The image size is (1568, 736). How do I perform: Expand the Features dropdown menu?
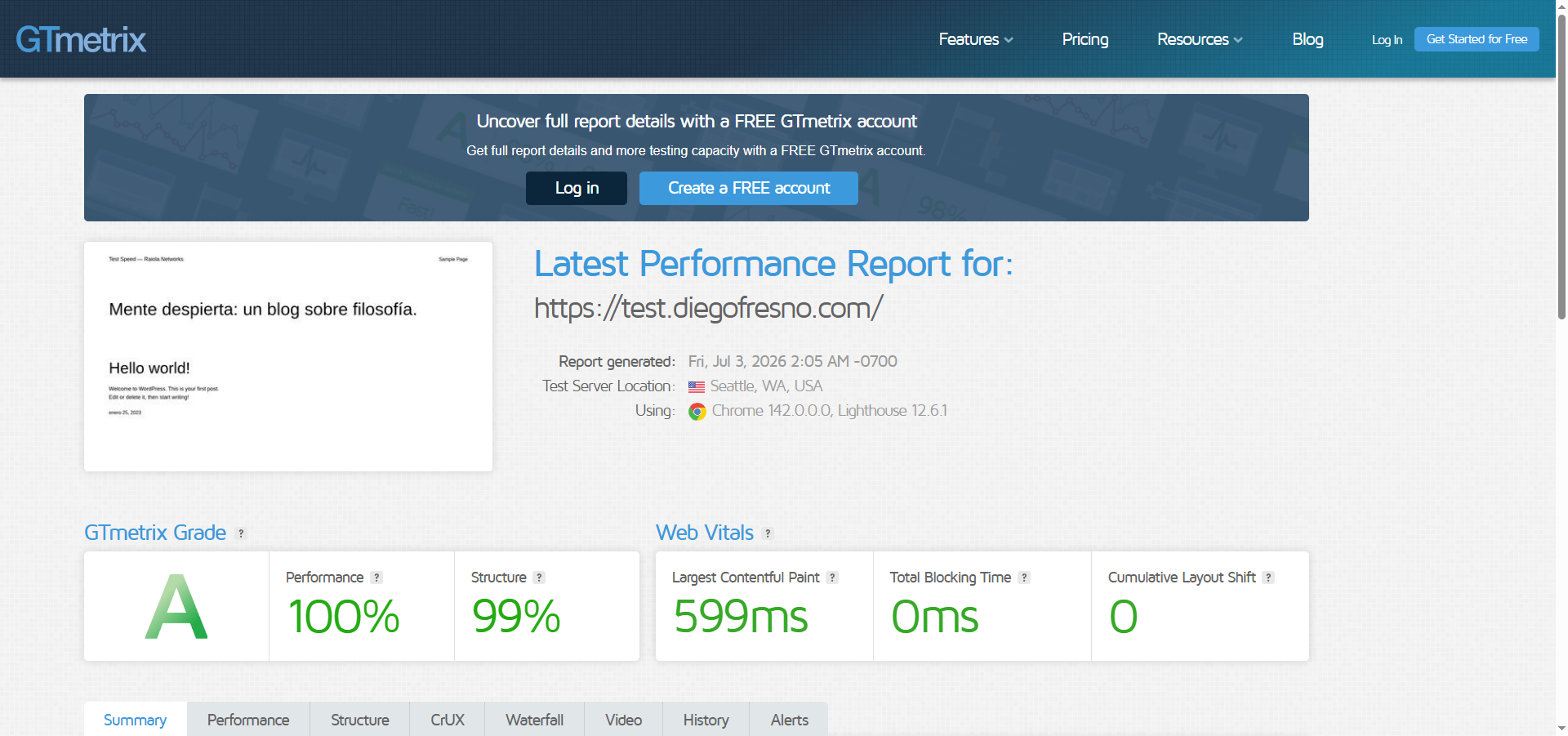click(976, 39)
